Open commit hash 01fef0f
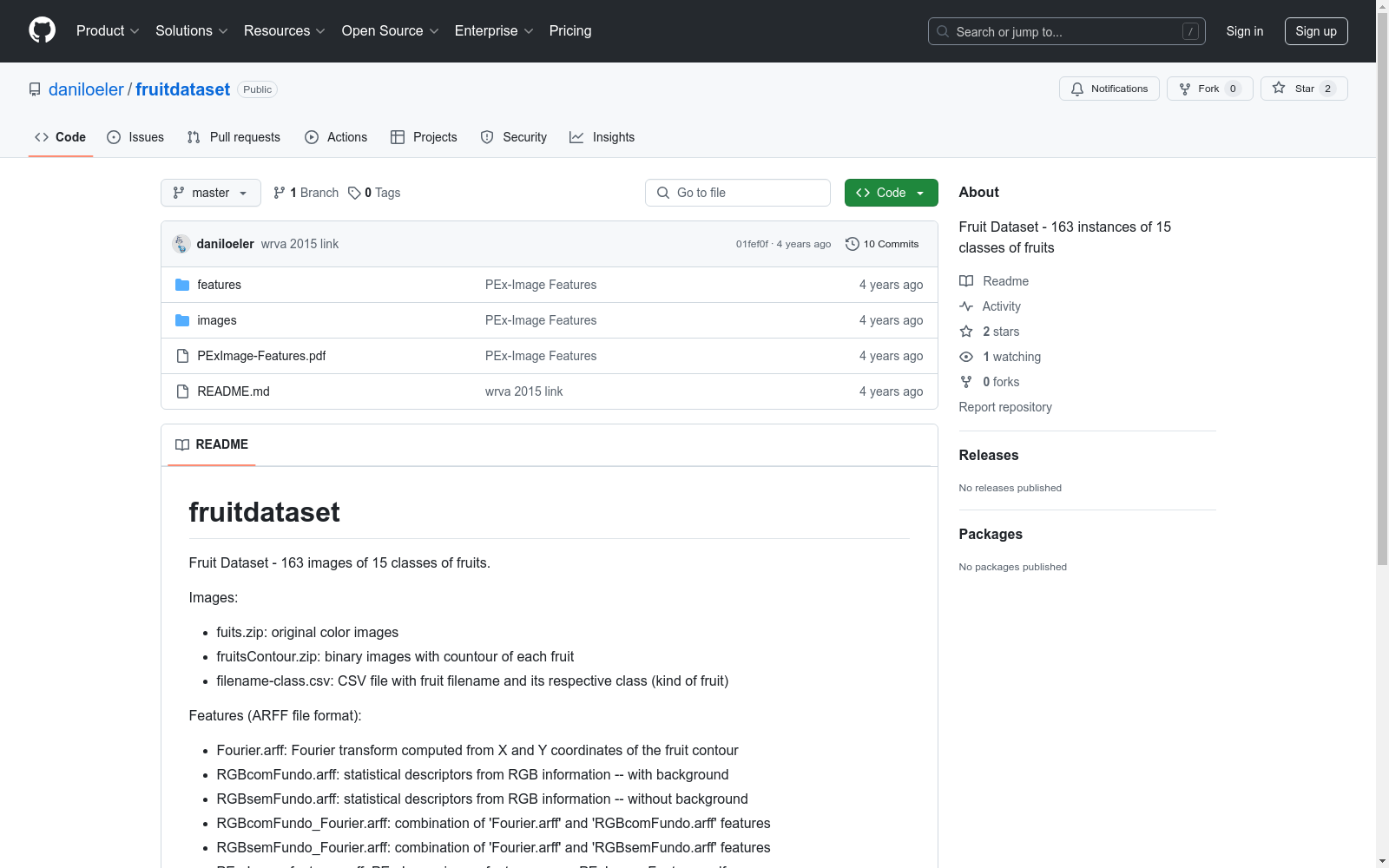 click(752, 244)
